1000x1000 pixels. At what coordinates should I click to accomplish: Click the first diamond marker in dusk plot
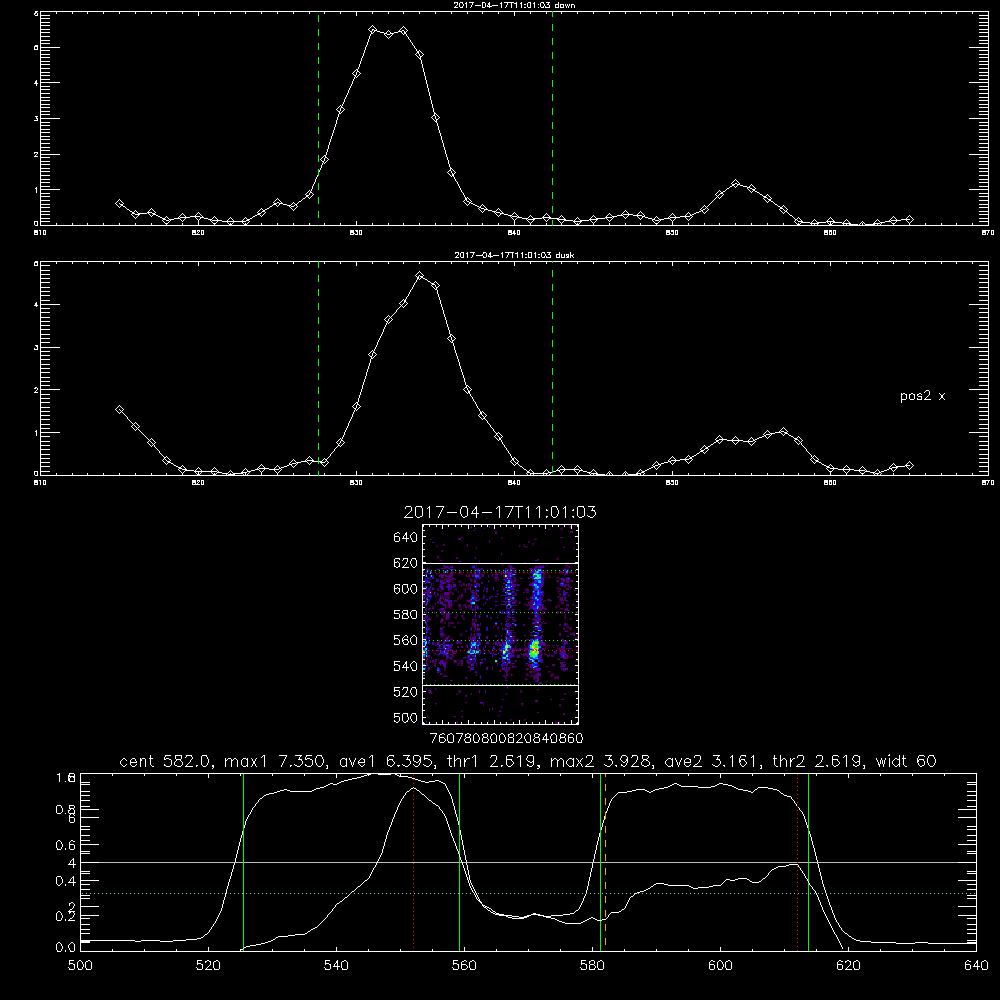(x=119, y=409)
